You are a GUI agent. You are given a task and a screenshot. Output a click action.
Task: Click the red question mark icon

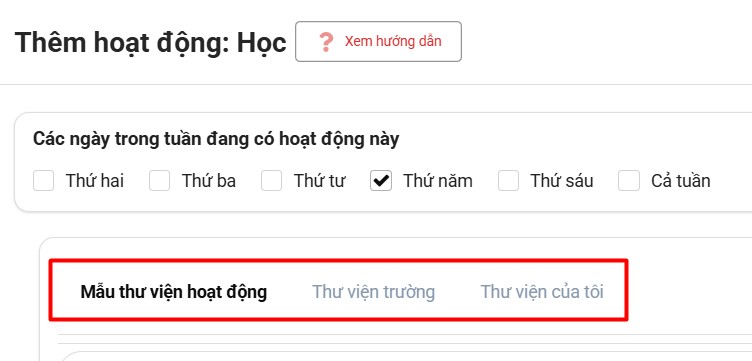tap(326, 42)
